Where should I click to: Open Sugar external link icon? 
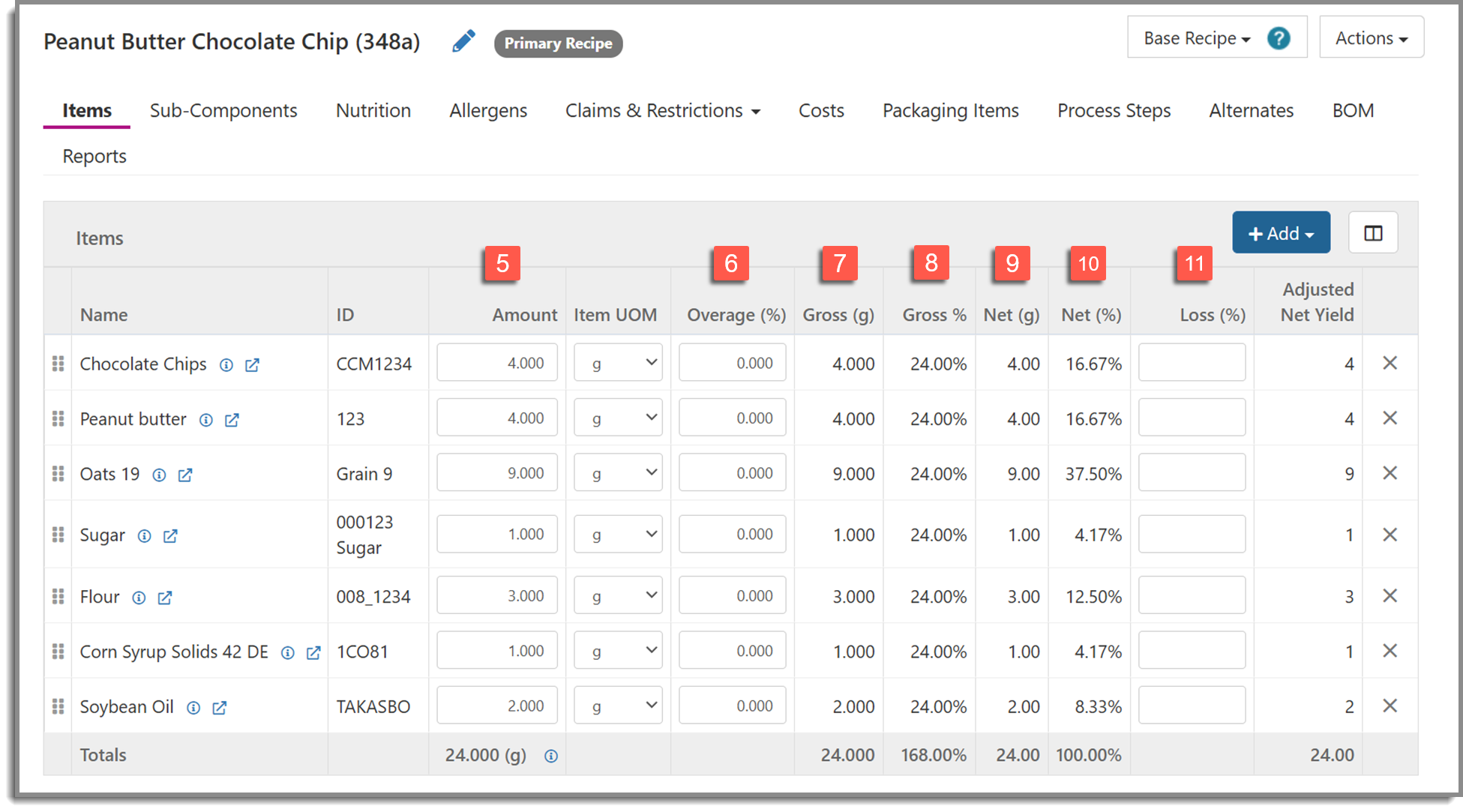point(170,536)
